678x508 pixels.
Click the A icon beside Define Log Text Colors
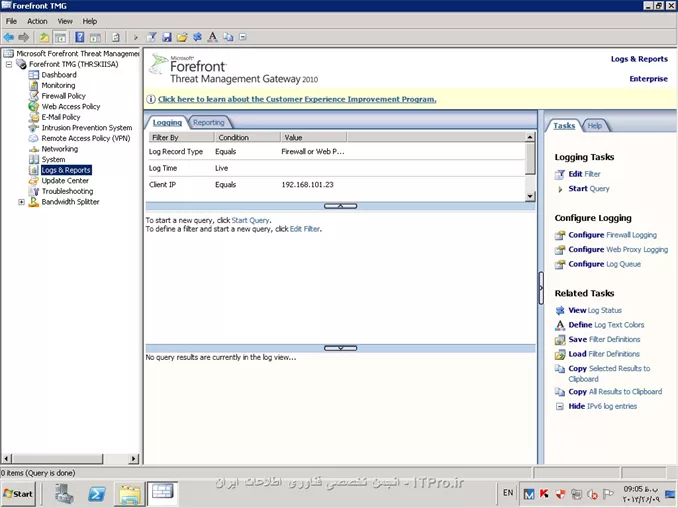click(560, 325)
